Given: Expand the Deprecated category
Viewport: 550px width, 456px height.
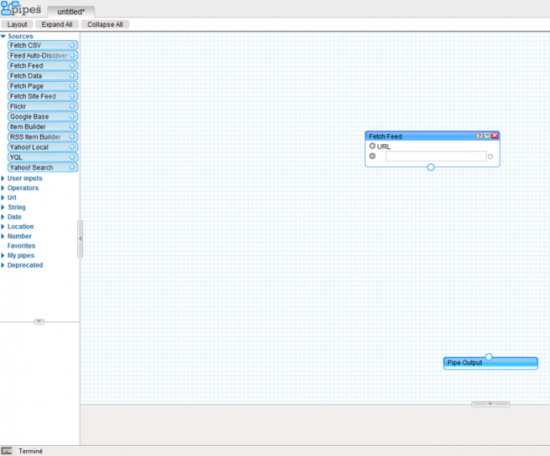Looking at the screenshot, I should [3, 265].
